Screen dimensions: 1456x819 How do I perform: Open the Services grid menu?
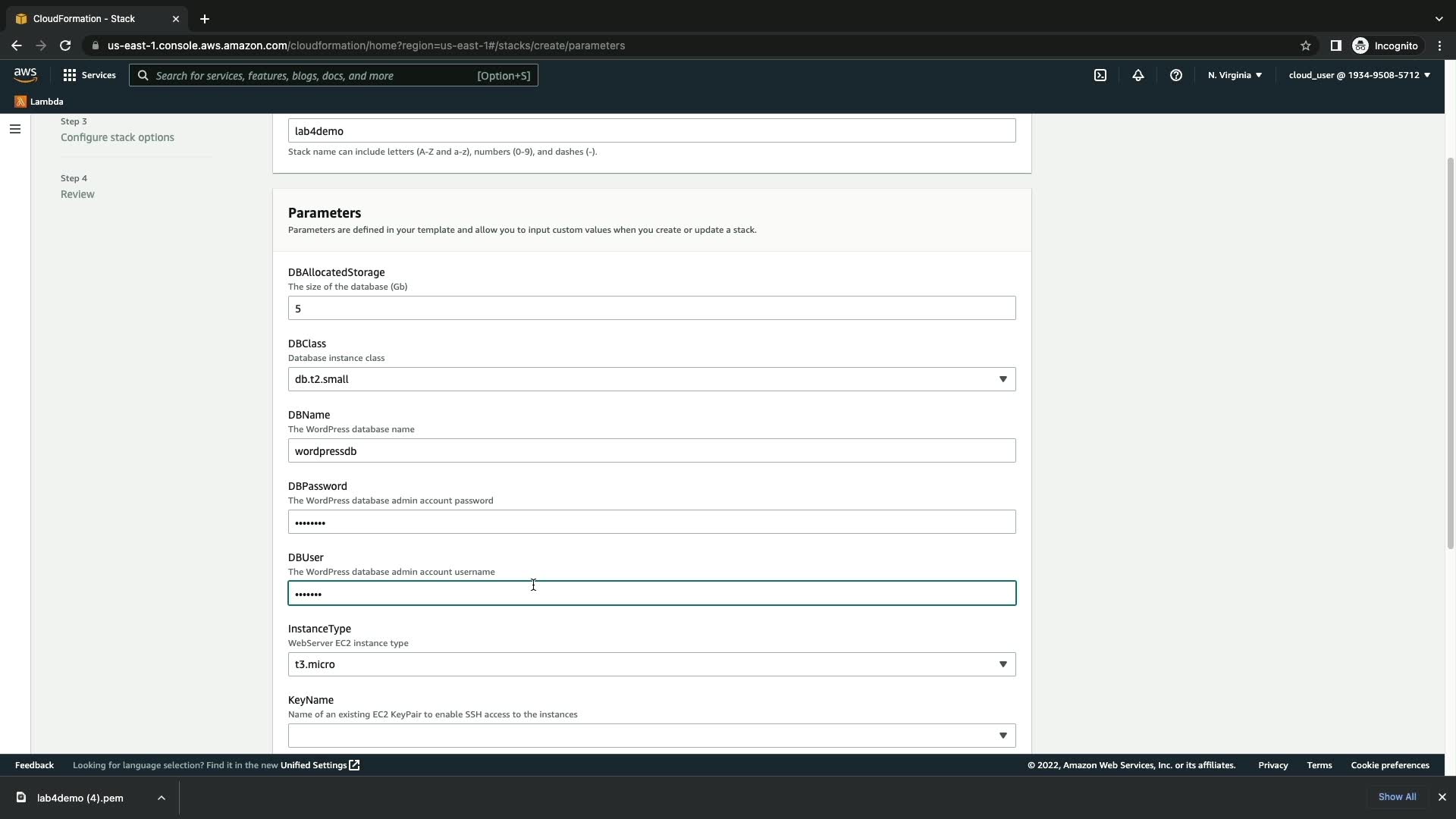[x=89, y=75]
